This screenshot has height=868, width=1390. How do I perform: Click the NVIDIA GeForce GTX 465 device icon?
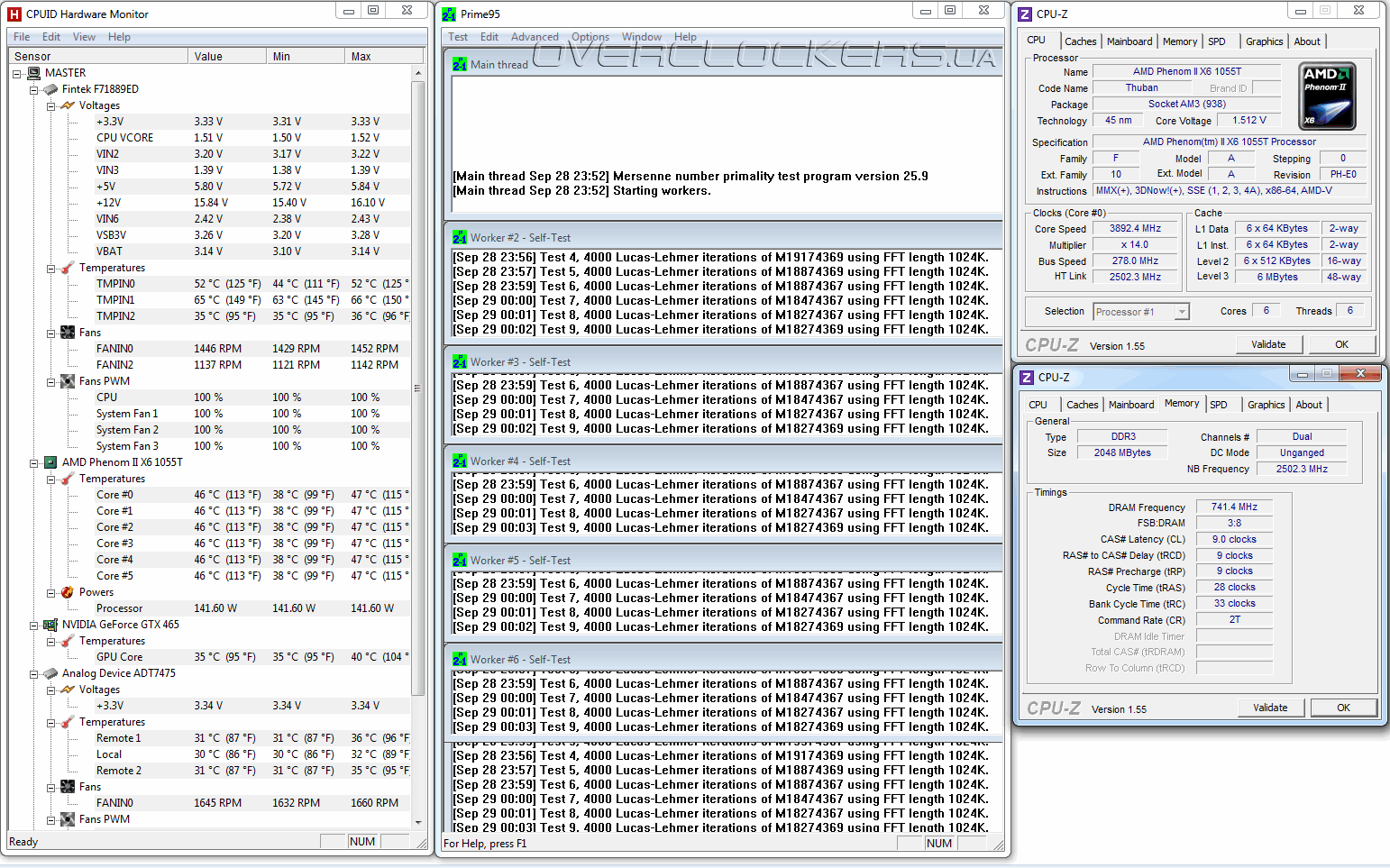(x=50, y=625)
